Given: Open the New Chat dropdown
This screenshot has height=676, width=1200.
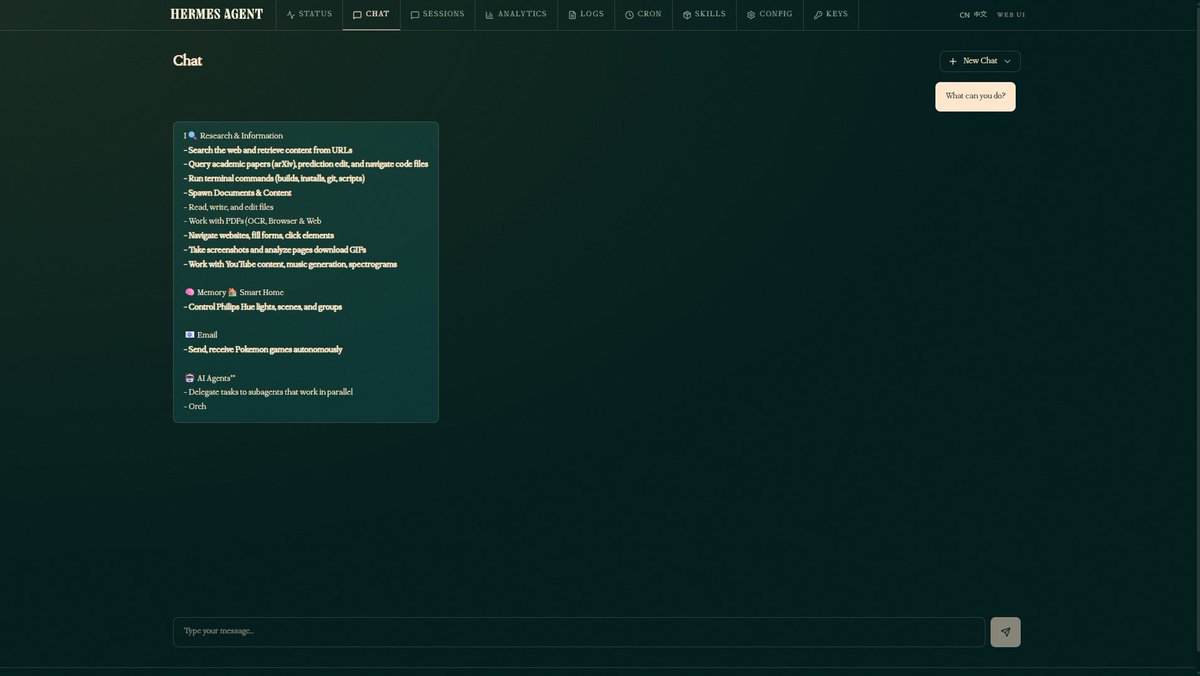Looking at the screenshot, I should [x=980, y=61].
